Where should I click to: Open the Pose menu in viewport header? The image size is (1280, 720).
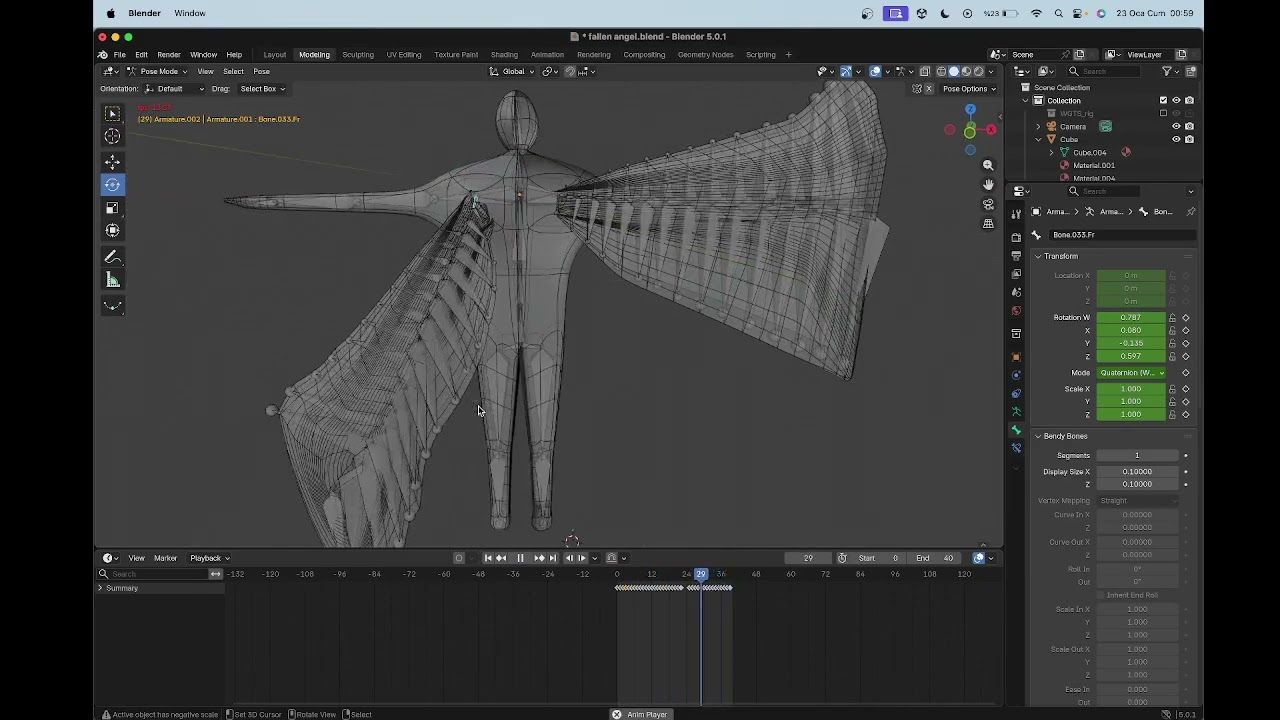(x=261, y=71)
